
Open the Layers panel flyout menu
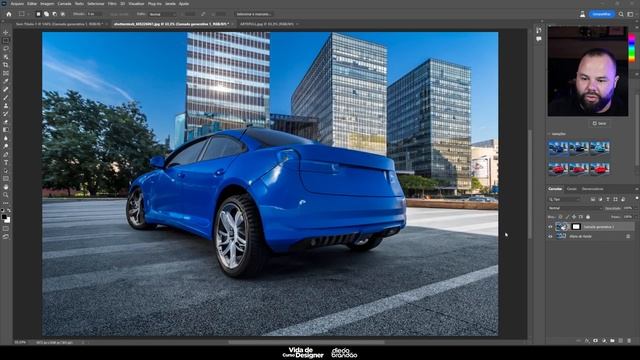(636, 189)
